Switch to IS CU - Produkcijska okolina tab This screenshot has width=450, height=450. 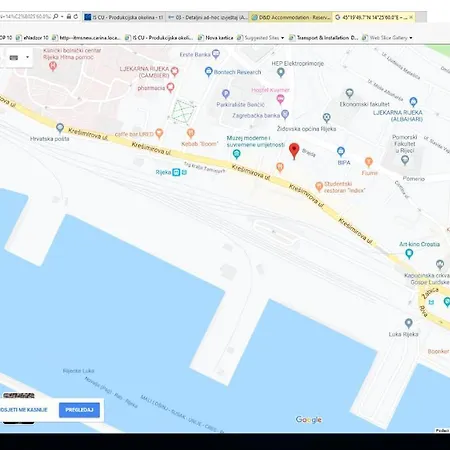pyautogui.click(x=124, y=17)
